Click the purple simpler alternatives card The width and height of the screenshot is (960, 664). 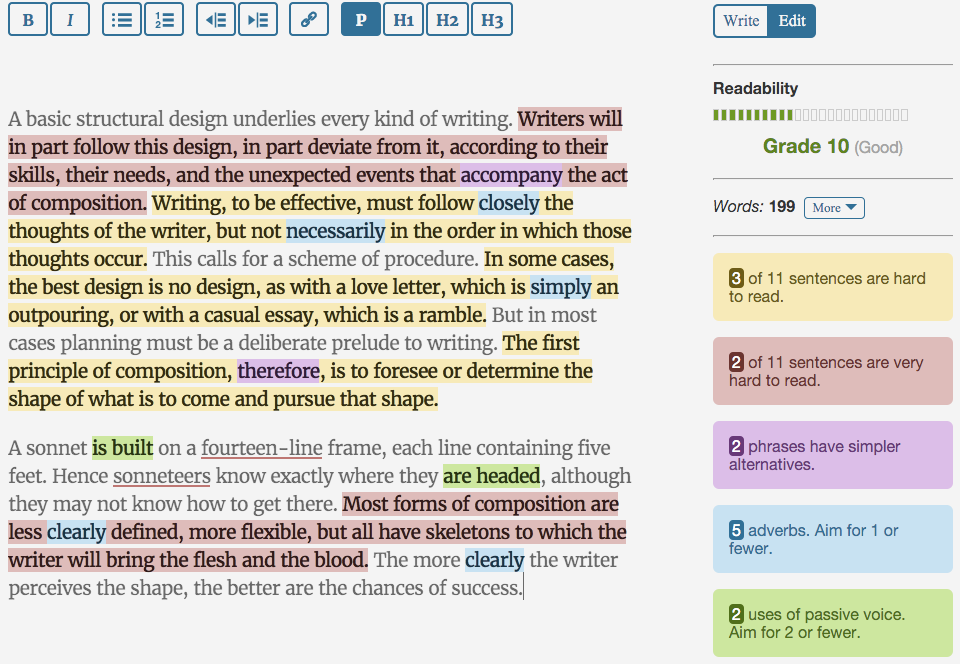pos(832,455)
